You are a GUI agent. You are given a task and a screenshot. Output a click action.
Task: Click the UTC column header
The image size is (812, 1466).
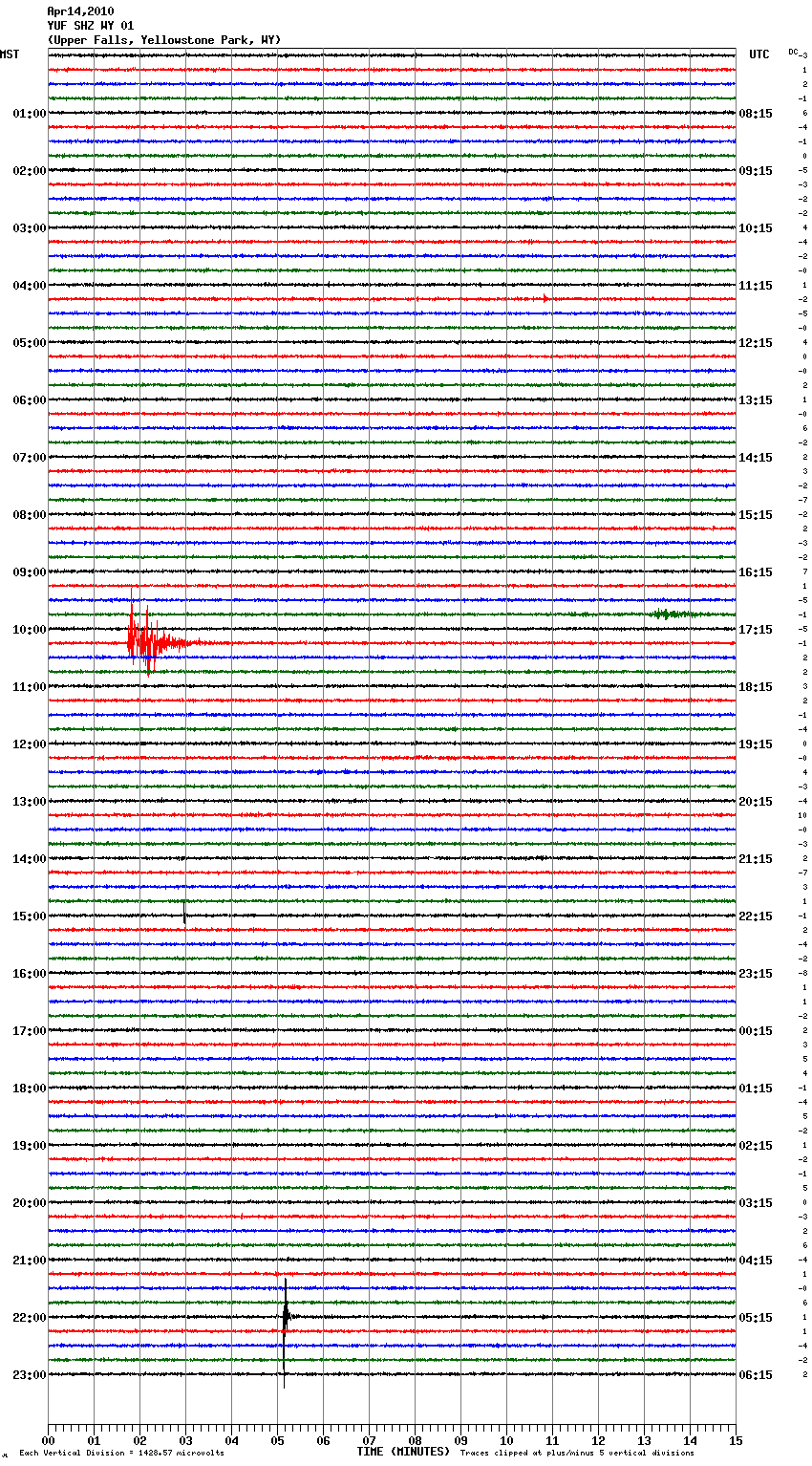(759, 54)
